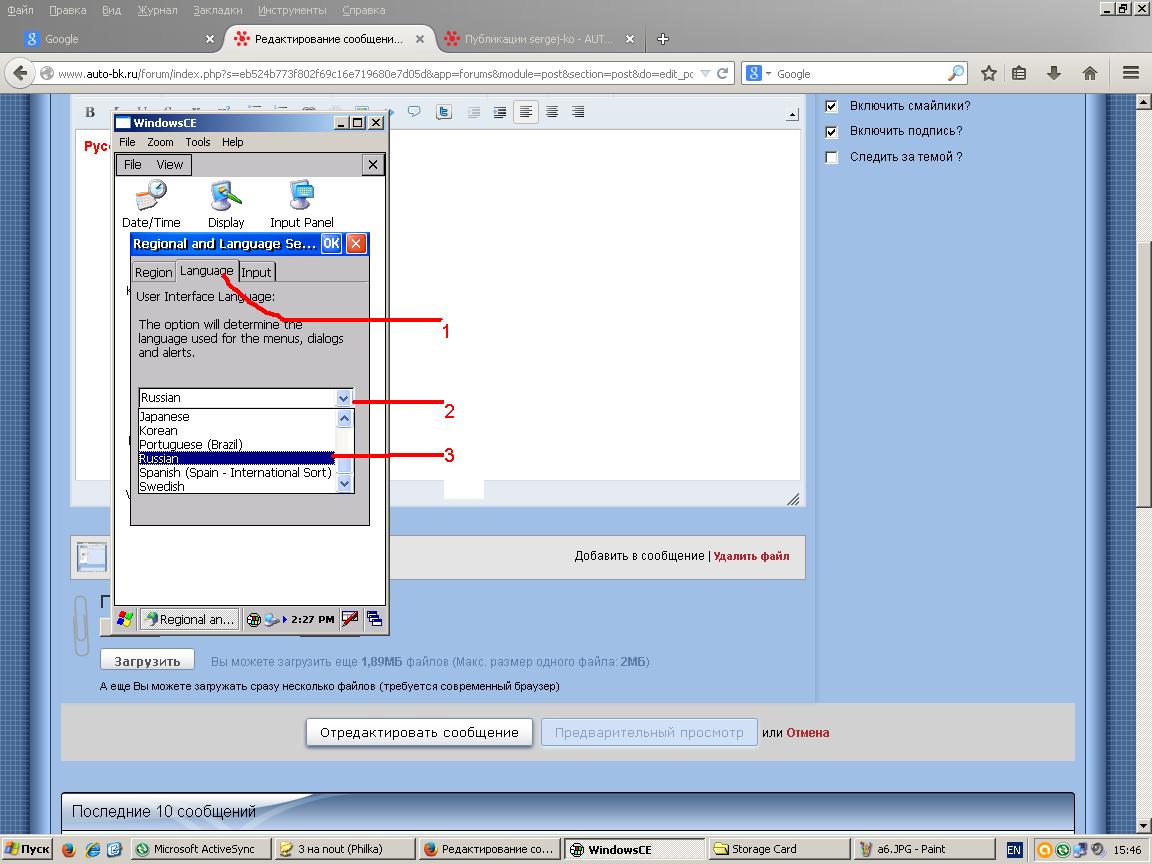Click the Отмена link

click(x=807, y=732)
